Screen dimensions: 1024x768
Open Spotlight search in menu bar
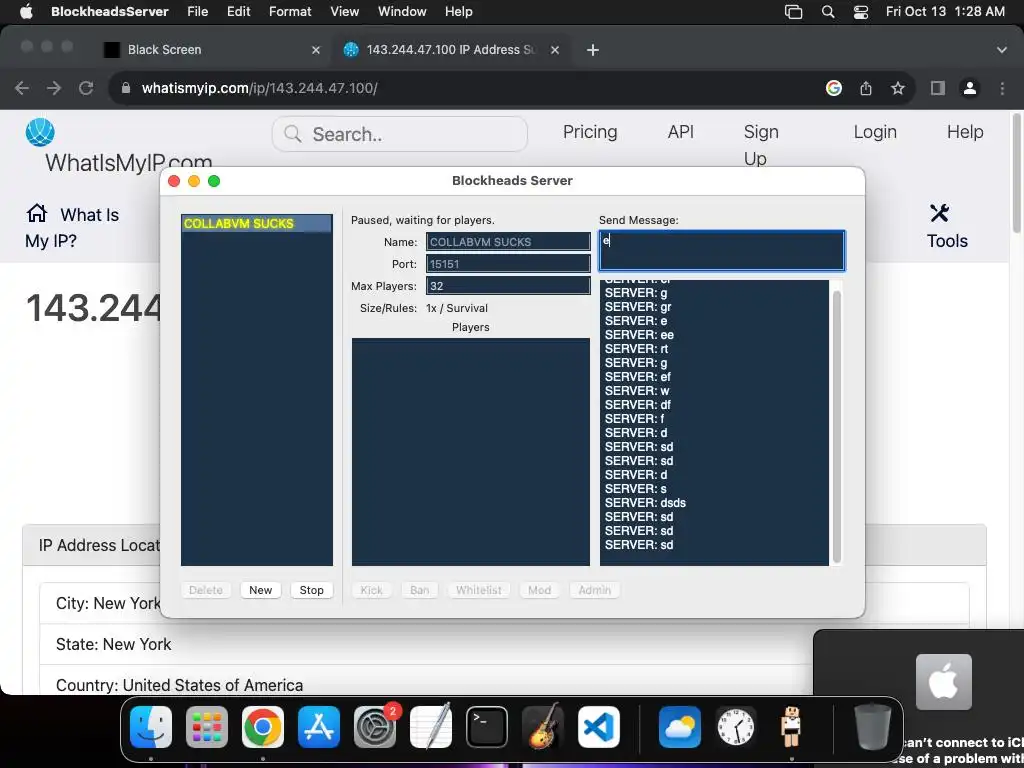tap(827, 12)
